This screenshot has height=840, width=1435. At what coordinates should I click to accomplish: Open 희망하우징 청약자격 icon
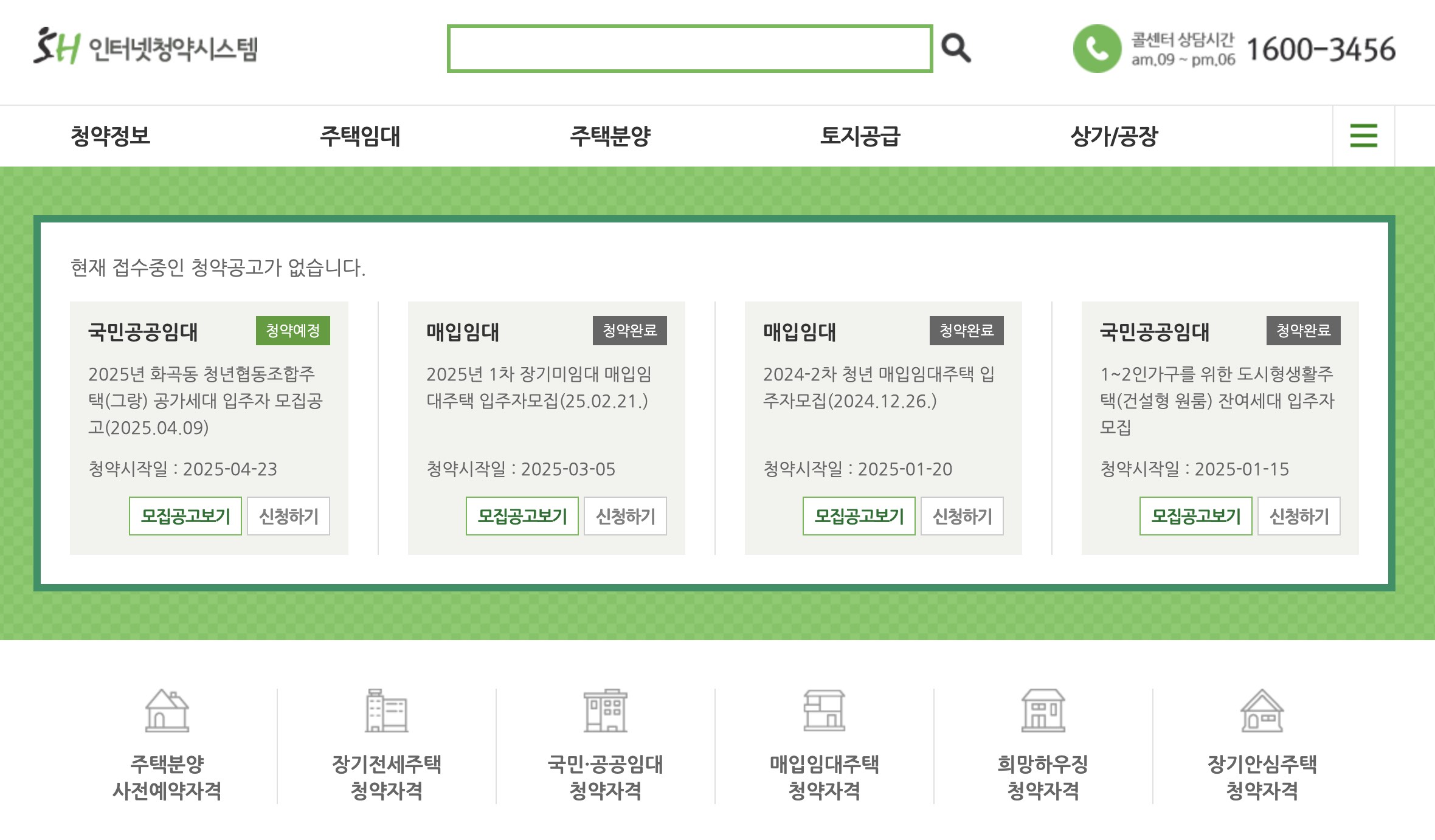click(x=1043, y=710)
